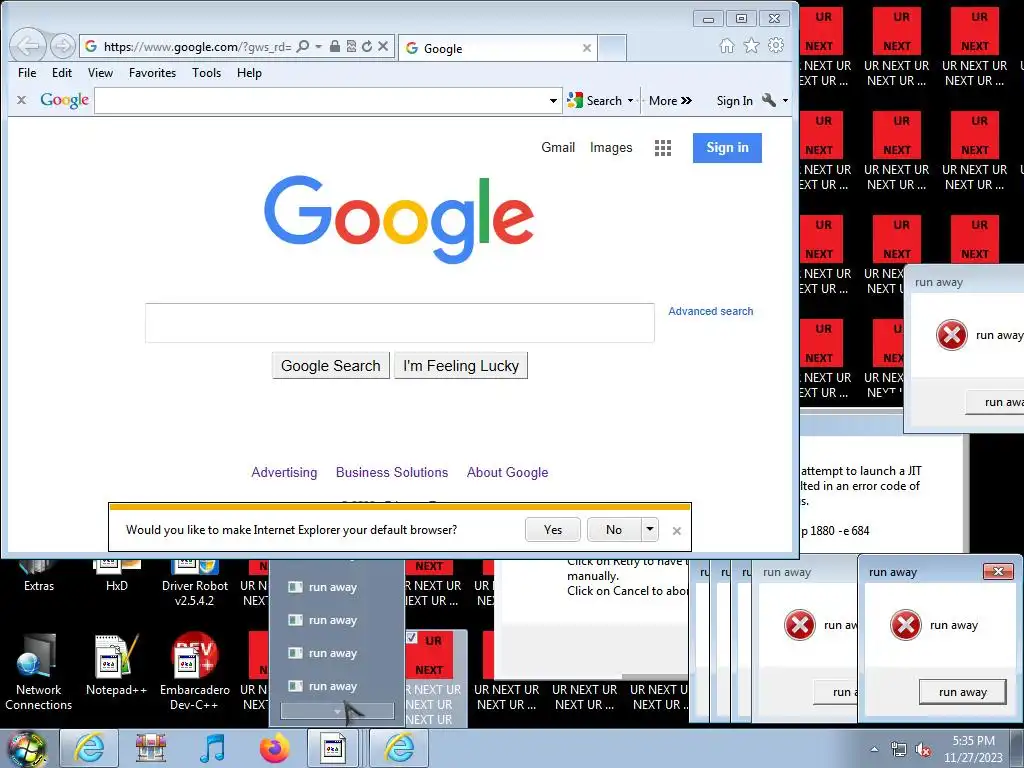
Task: Open the Favorites menu
Action: (x=152, y=72)
